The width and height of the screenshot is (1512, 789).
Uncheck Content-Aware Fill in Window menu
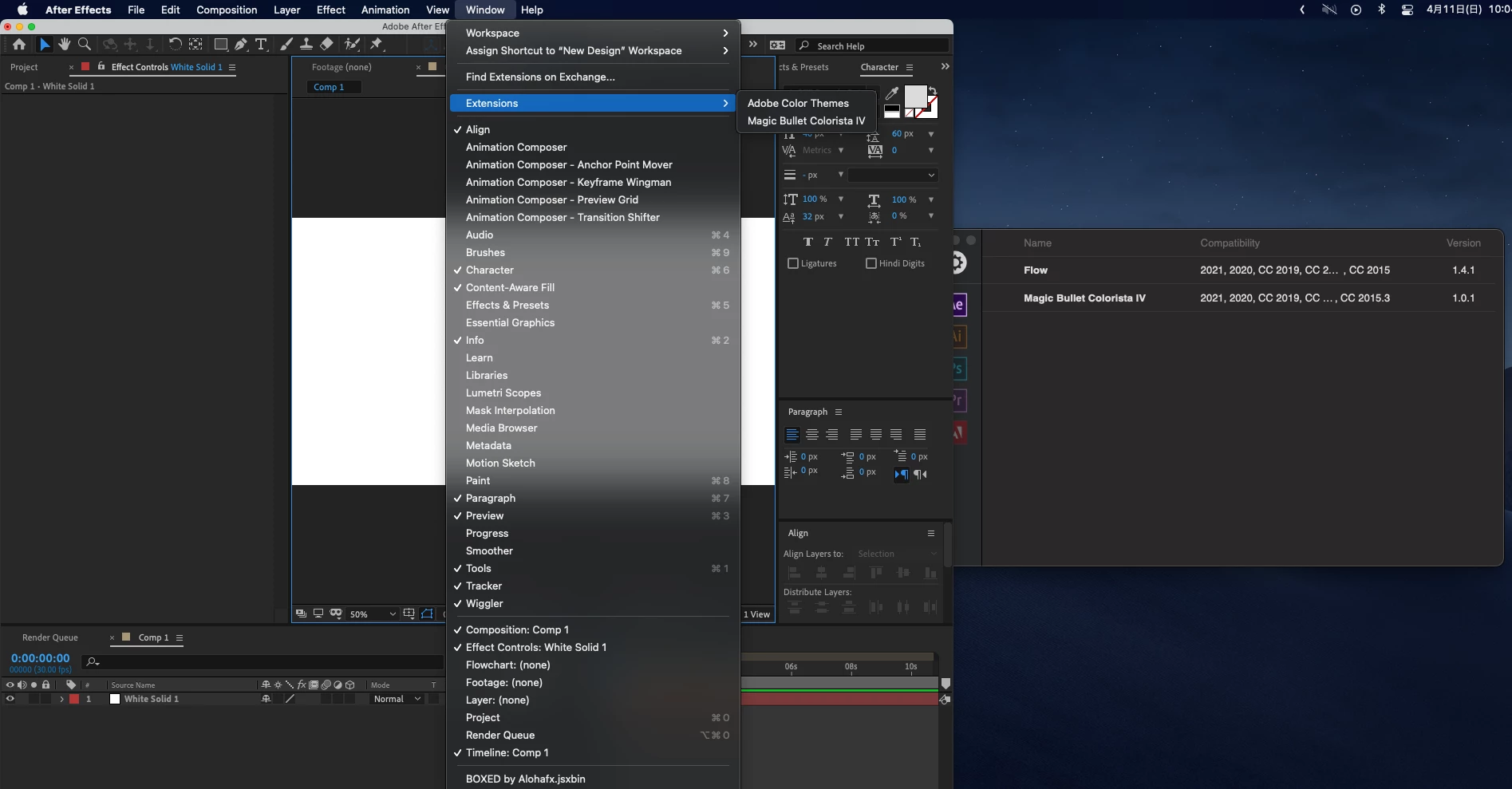[x=593, y=287]
